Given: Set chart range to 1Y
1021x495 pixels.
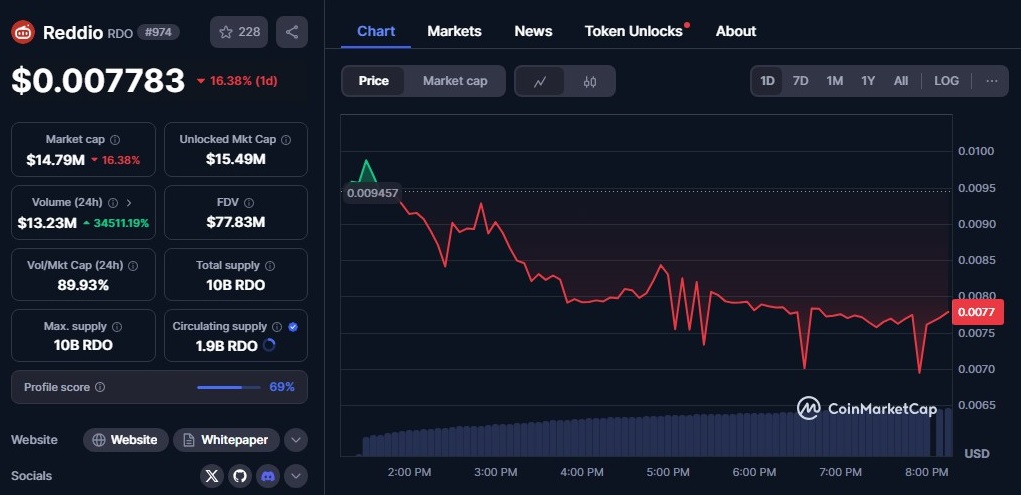Looking at the screenshot, I should [x=868, y=81].
